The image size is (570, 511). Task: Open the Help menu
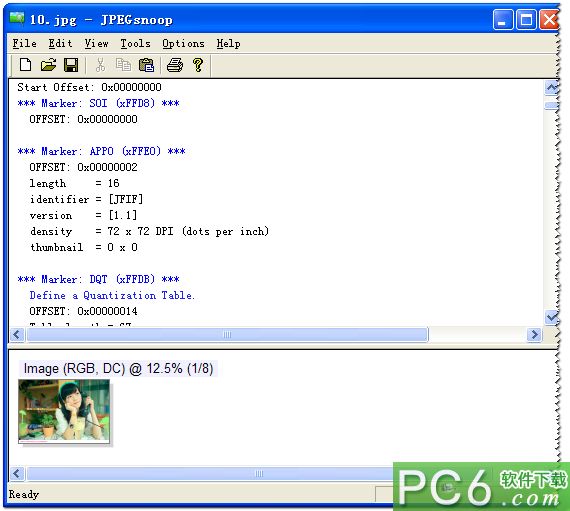(228, 44)
